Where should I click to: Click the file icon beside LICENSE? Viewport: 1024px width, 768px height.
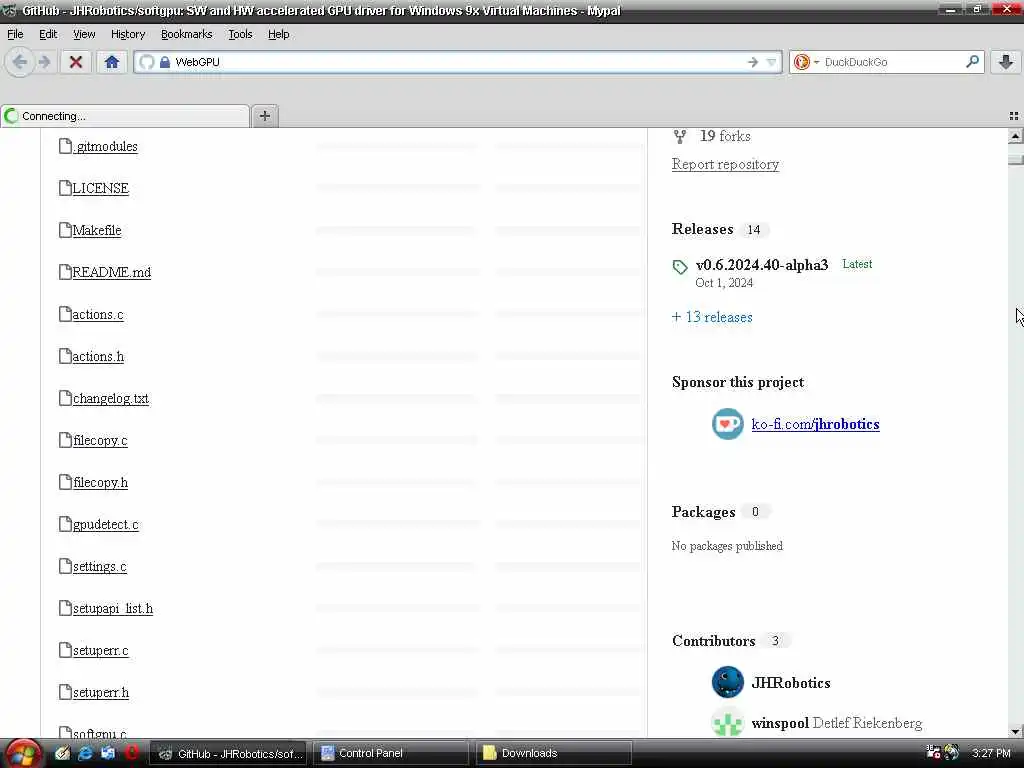[65, 188]
